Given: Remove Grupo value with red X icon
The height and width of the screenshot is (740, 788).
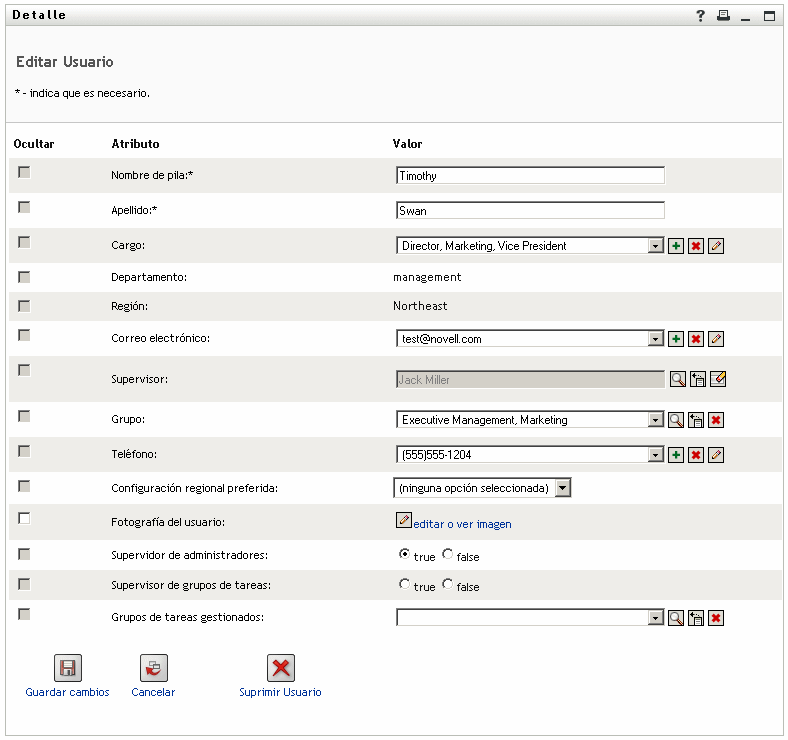Looking at the screenshot, I should [716, 420].
